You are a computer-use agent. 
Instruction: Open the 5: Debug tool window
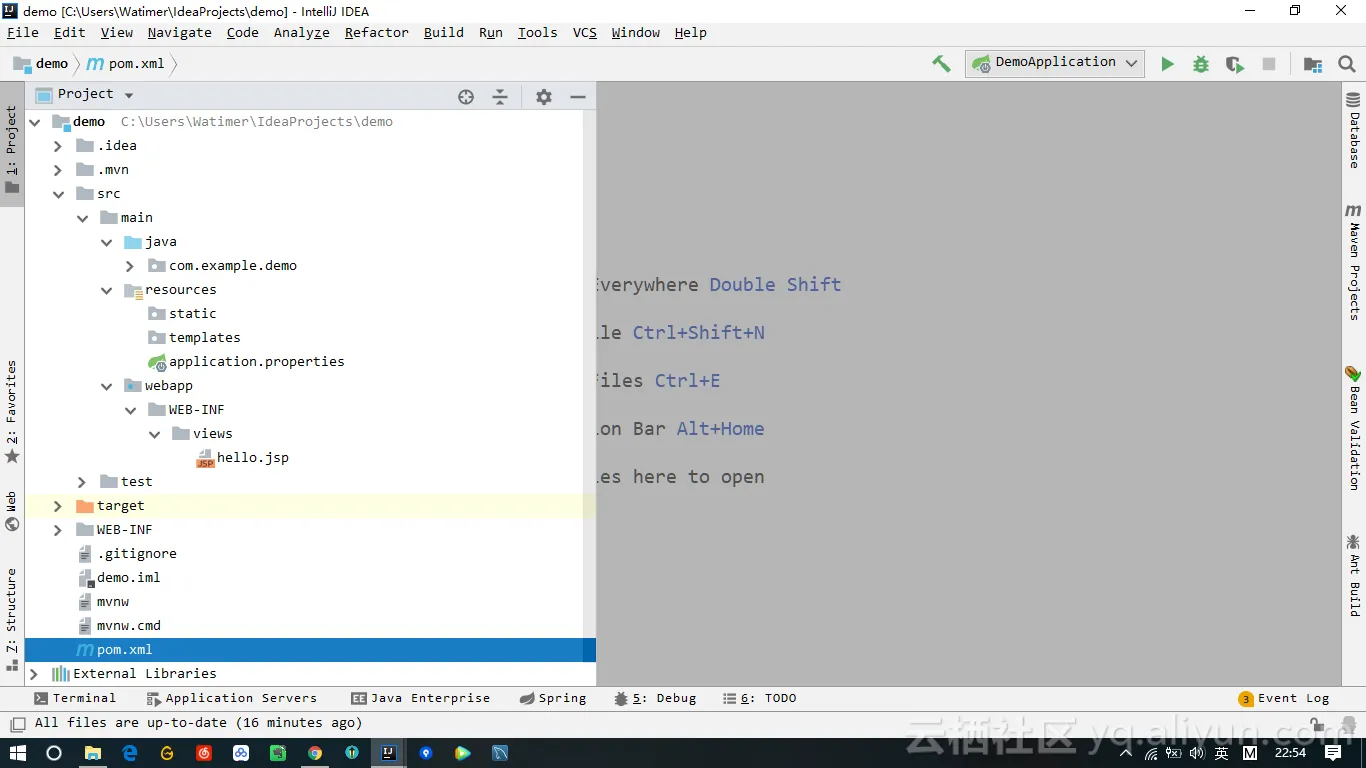click(x=655, y=698)
